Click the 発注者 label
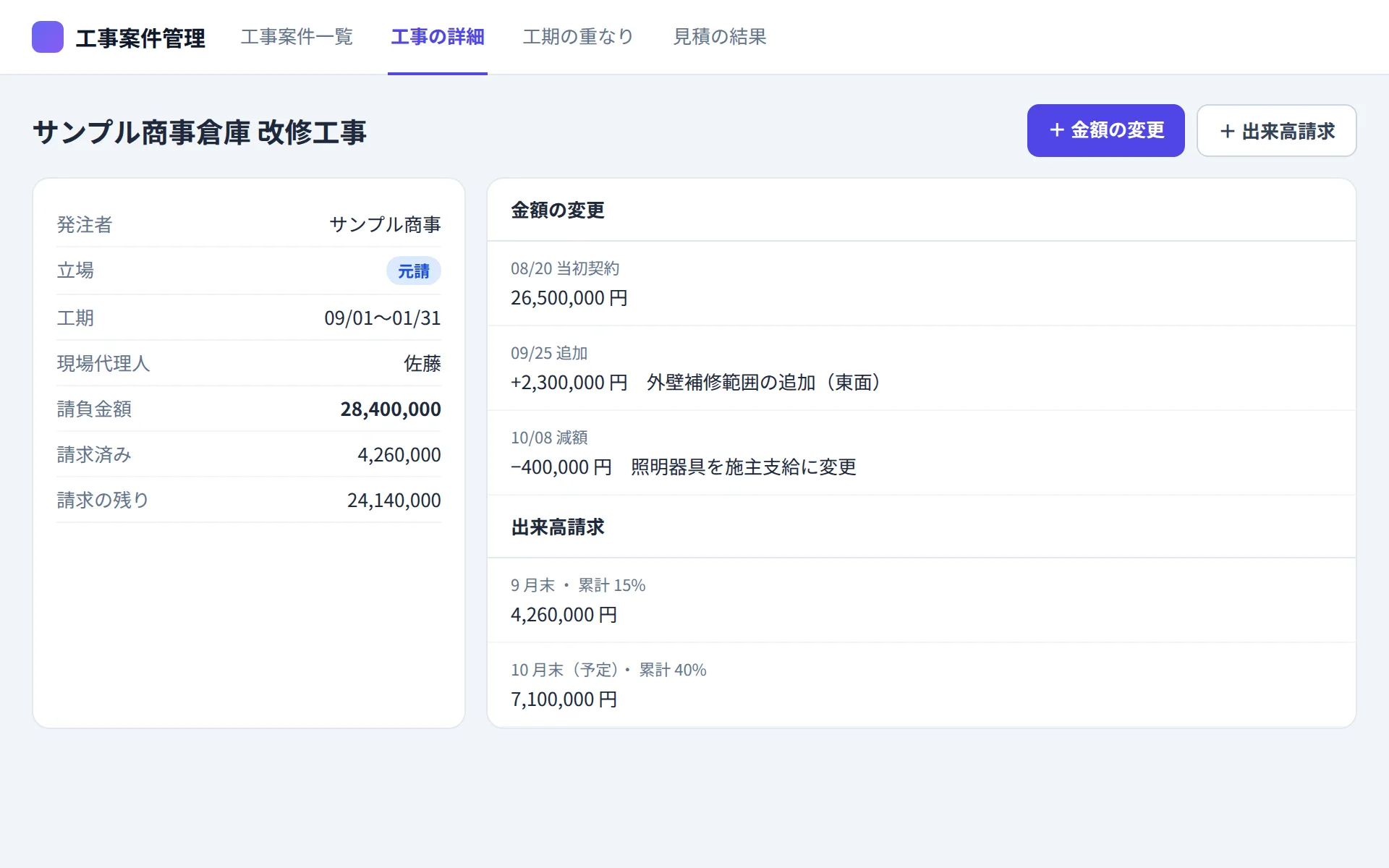Viewport: 1389px width, 868px height. point(85,225)
